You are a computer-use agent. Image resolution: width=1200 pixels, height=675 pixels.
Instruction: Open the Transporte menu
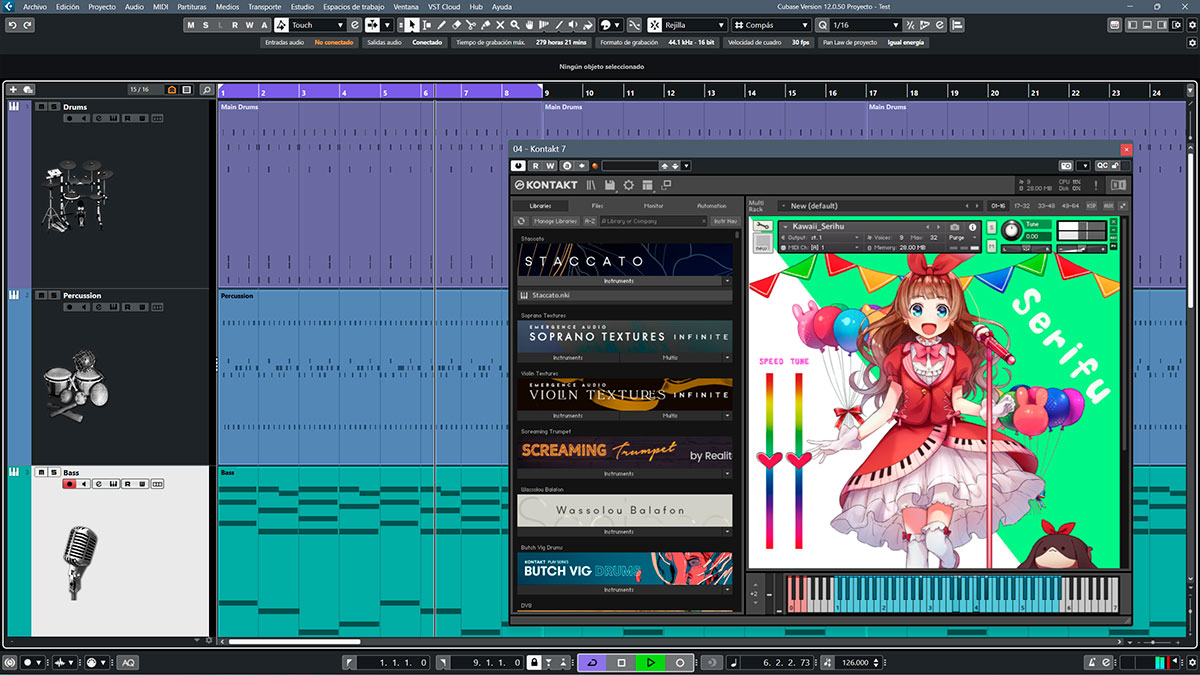point(265,6)
